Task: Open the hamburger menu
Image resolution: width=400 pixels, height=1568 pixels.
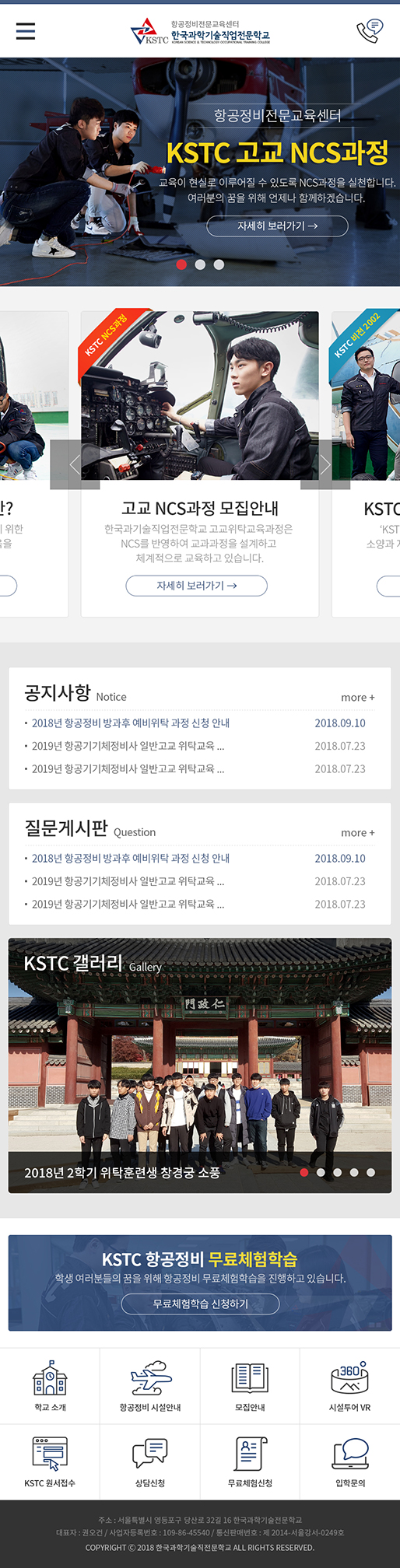Action: (x=26, y=31)
